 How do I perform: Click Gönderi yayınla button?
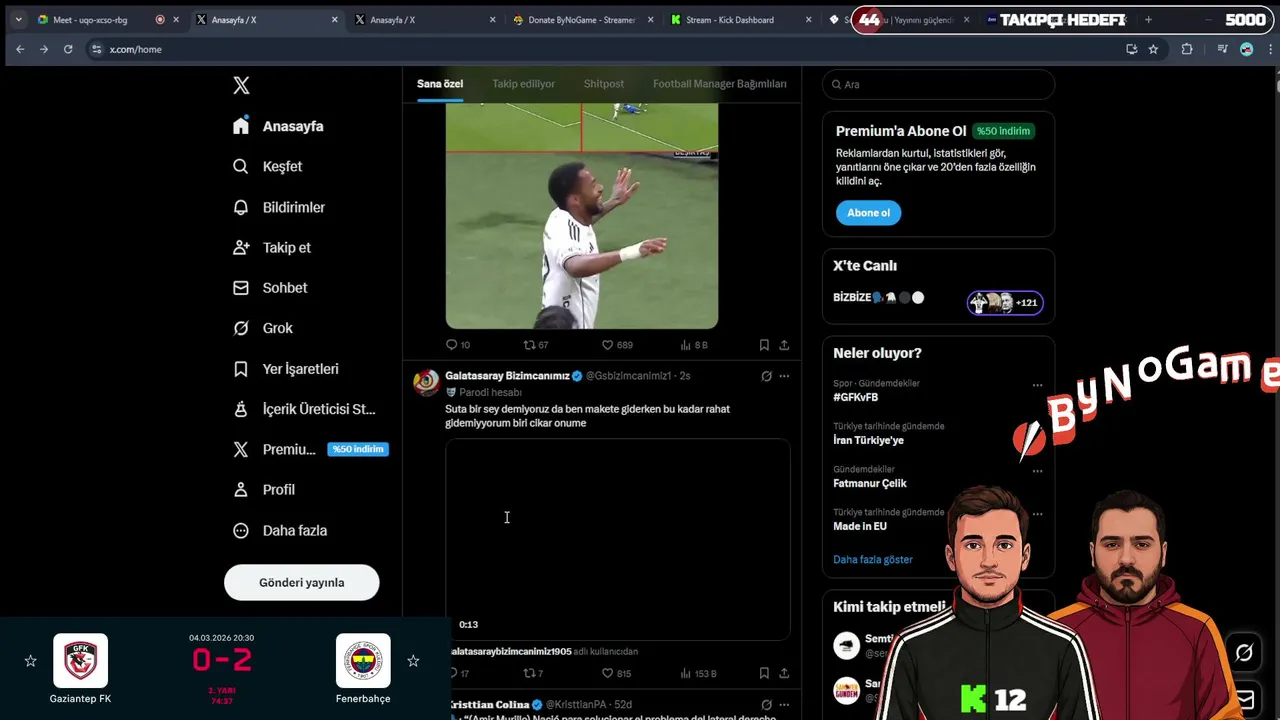click(301, 583)
